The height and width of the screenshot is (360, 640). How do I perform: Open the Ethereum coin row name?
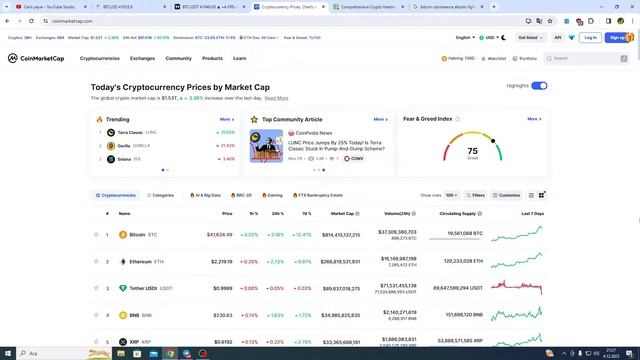(140, 262)
